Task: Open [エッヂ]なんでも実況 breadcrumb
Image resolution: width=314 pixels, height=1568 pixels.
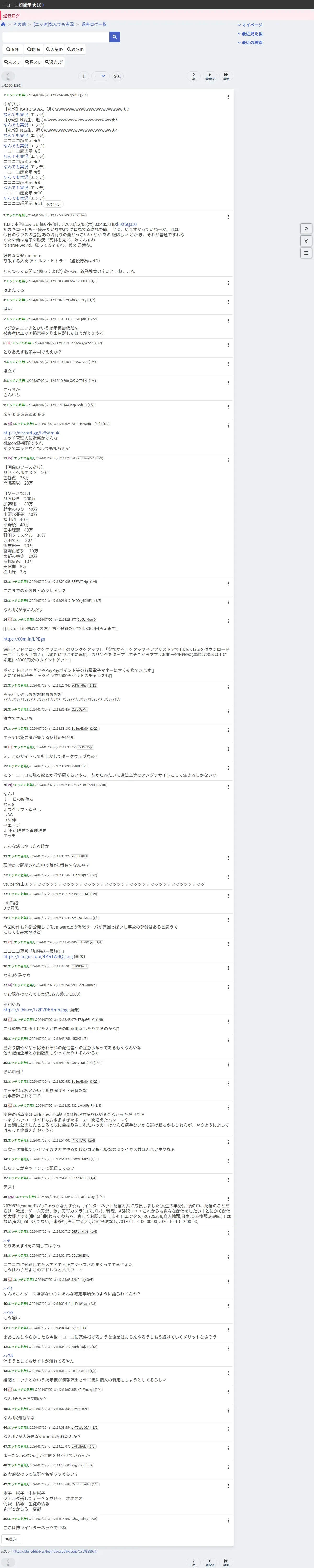Action: [x=54, y=24]
